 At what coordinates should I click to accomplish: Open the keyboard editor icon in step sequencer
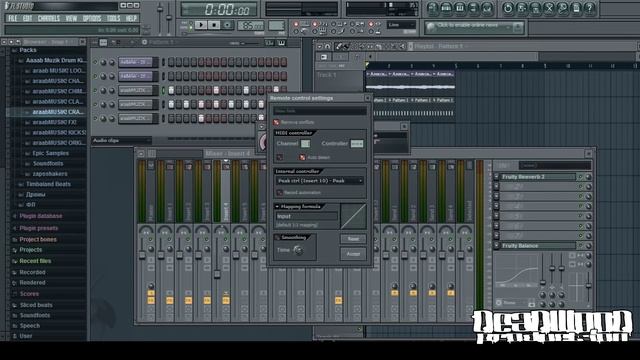point(281,42)
